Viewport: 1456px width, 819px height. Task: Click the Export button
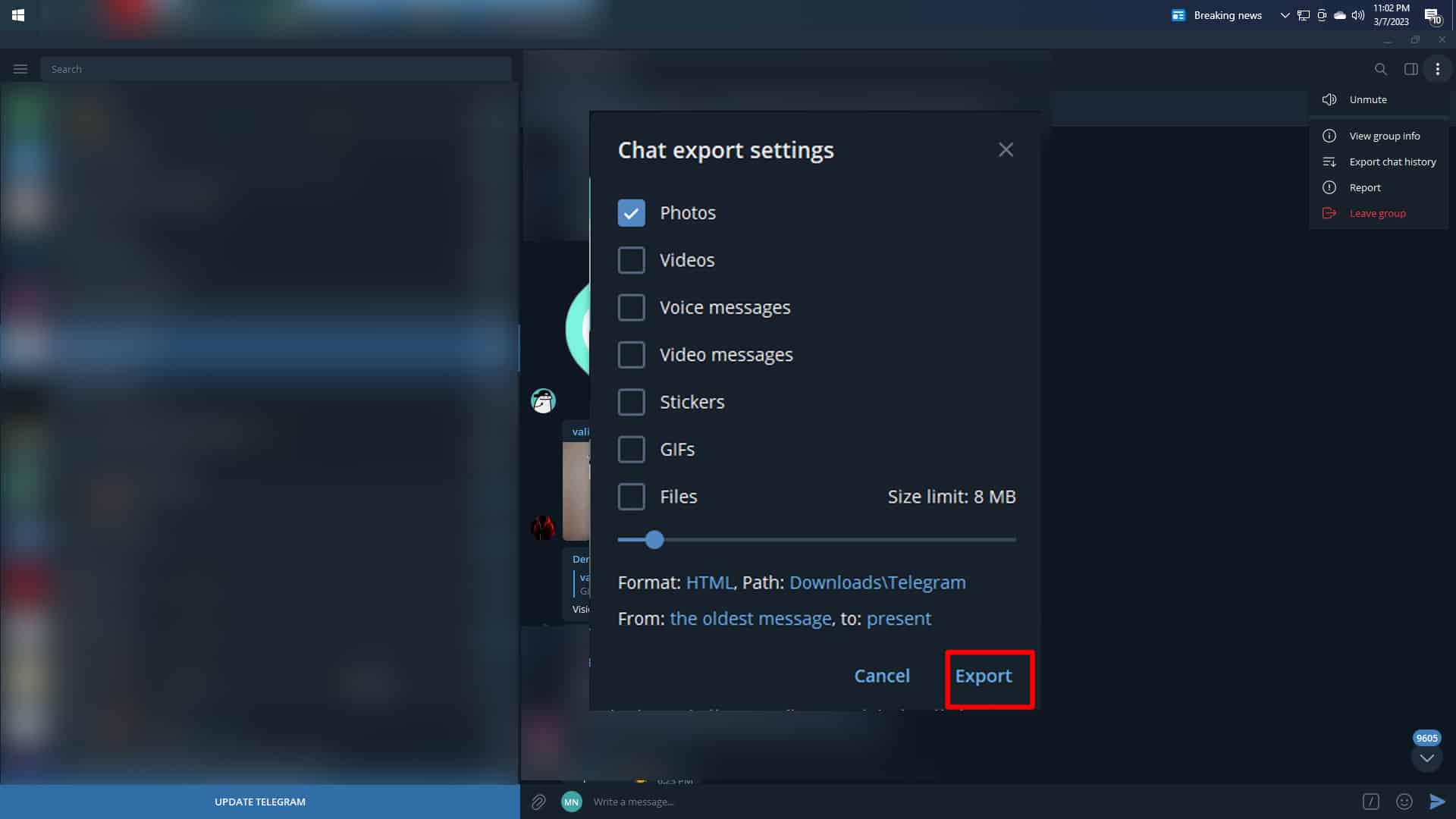pyautogui.click(x=983, y=676)
